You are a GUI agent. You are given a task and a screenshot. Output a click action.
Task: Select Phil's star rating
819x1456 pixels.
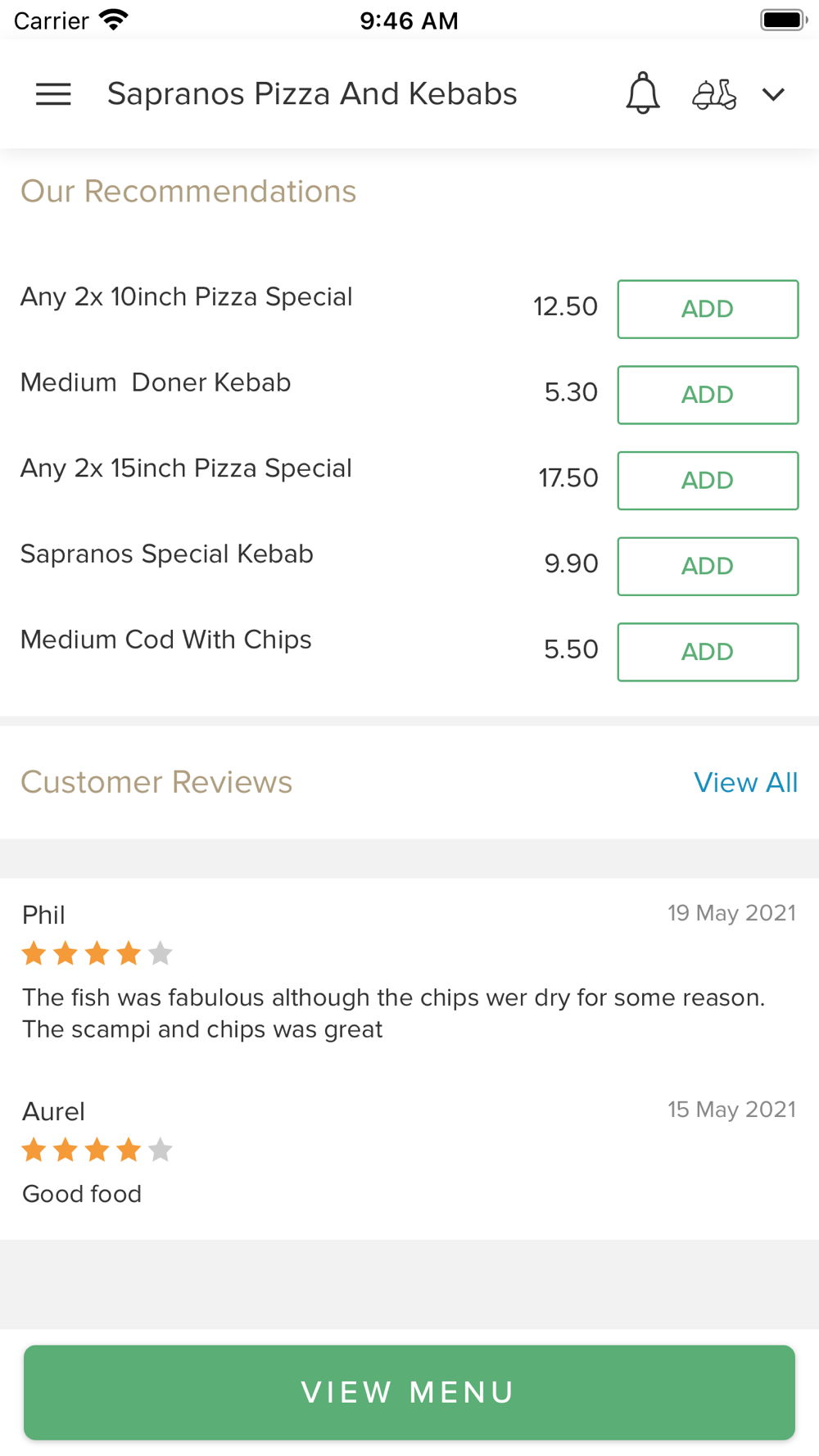point(97,953)
